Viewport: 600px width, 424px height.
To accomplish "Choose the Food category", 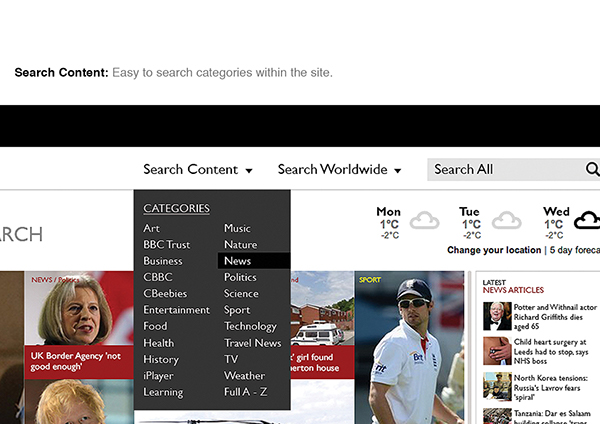I will (155, 326).
